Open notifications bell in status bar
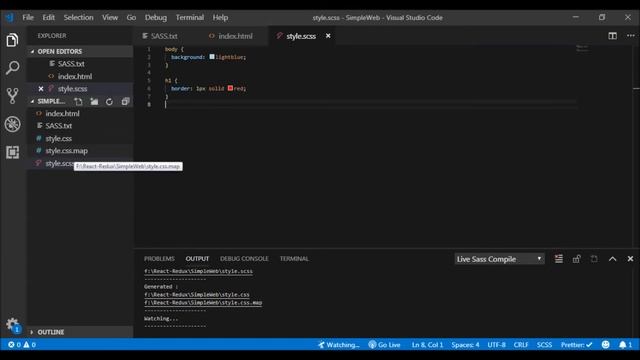The width and height of the screenshot is (640, 360). coord(625,344)
